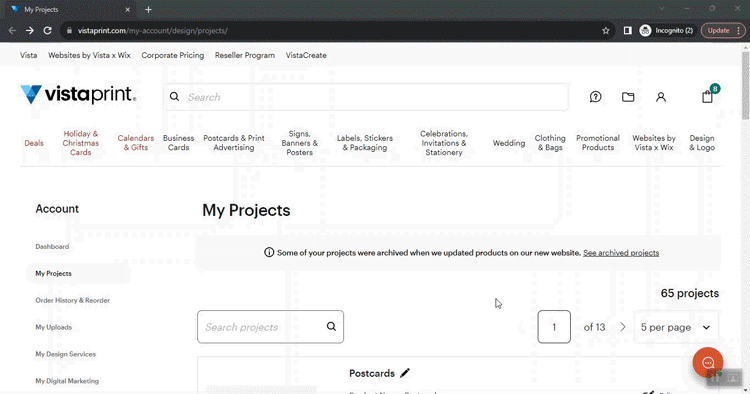Open the Incognito profile indicator
Viewport: 750px width, 394px height.
[x=666, y=31]
